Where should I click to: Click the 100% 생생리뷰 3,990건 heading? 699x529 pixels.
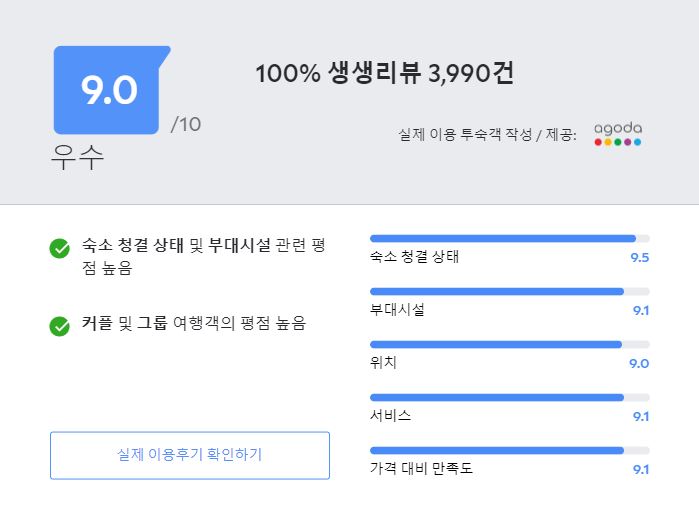coord(385,73)
